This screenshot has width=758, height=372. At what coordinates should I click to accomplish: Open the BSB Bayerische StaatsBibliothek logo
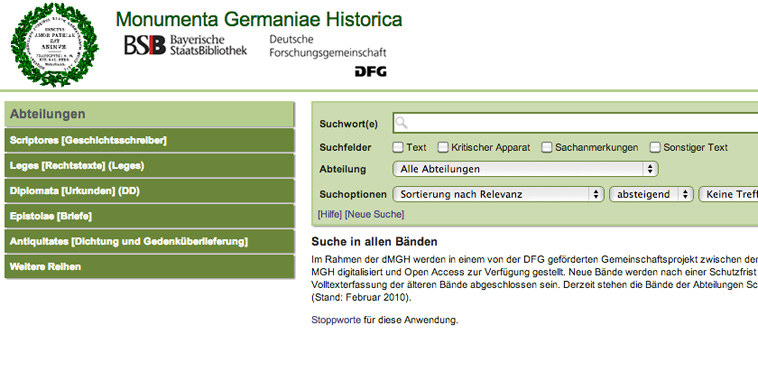pos(185,45)
